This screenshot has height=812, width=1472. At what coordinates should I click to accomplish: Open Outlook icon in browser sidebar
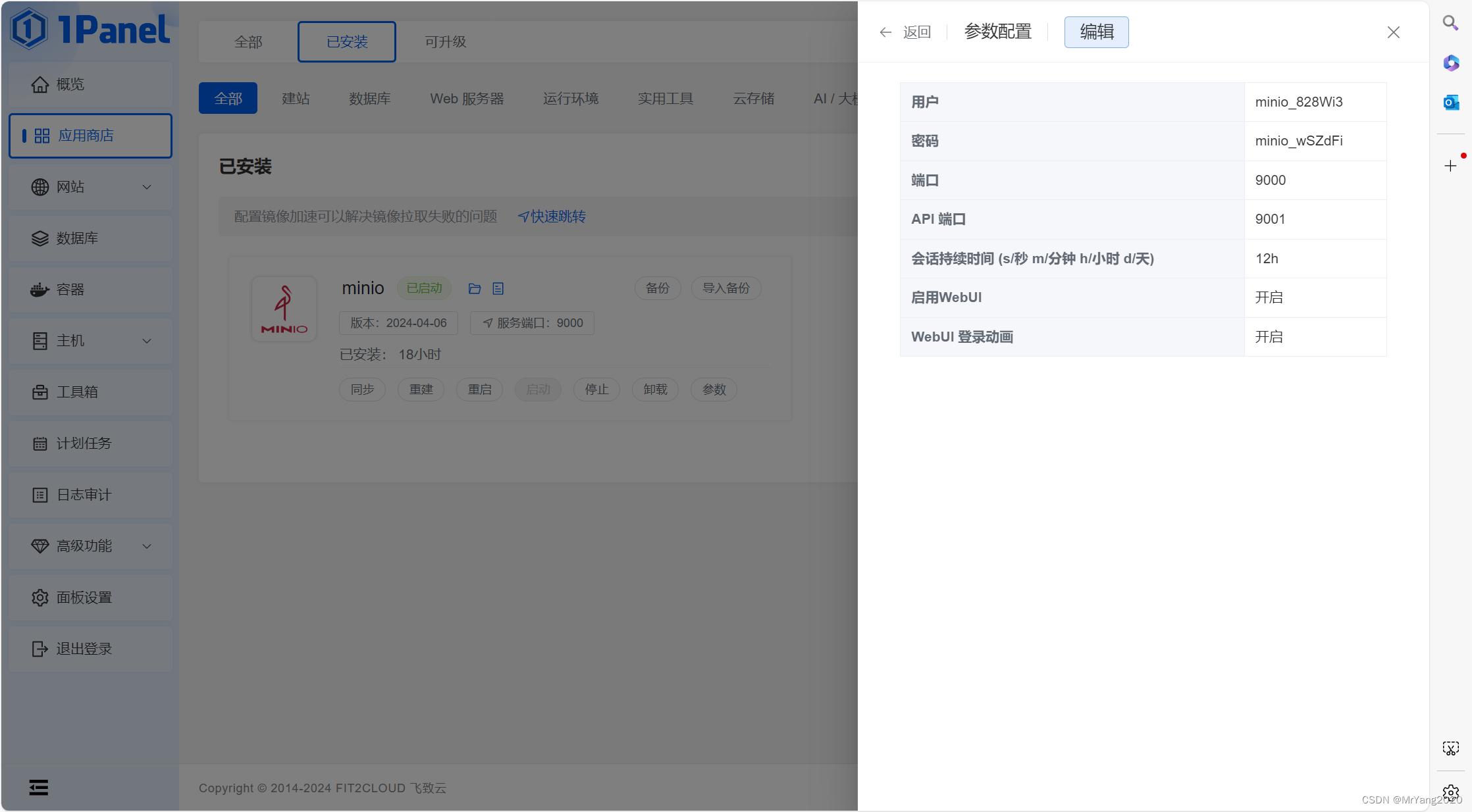pos(1450,103)
